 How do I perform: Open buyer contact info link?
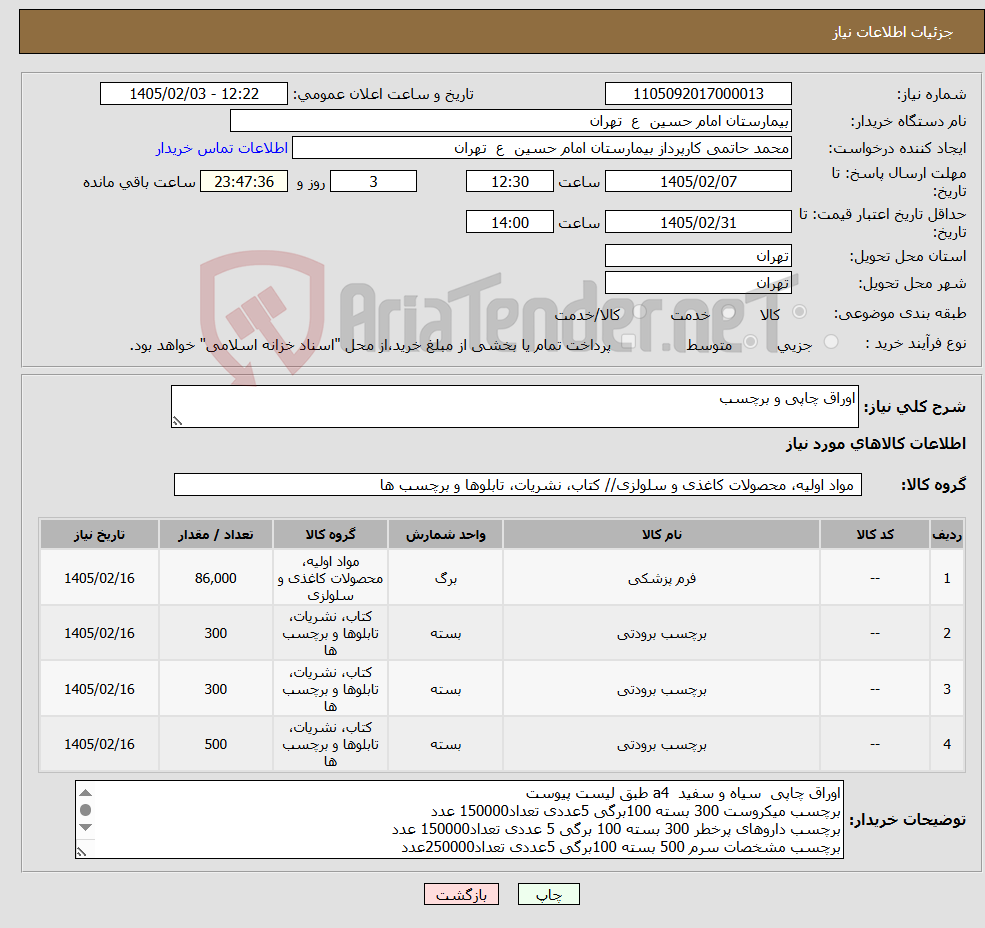click(222, 148)
